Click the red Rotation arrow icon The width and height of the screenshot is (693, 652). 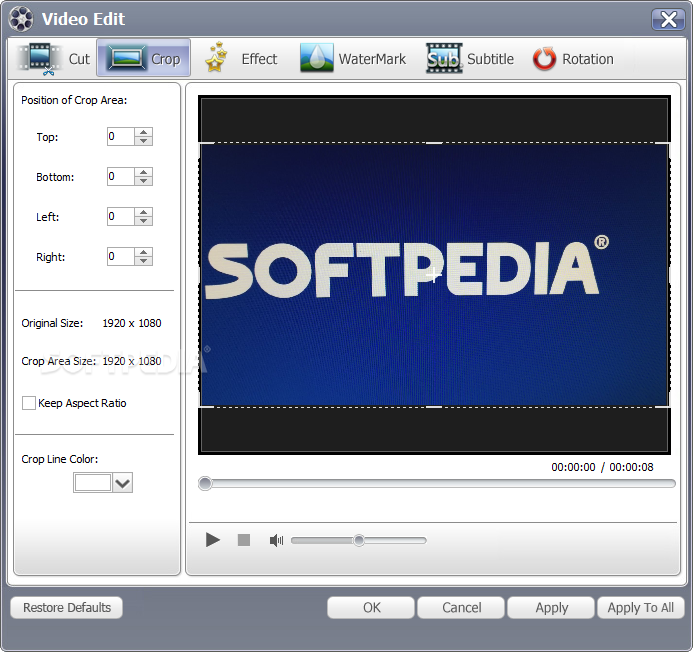(544, 58)
